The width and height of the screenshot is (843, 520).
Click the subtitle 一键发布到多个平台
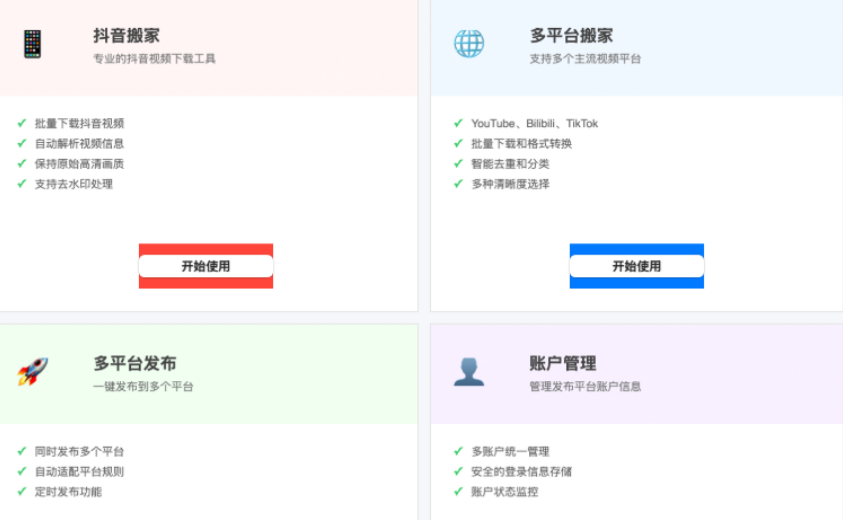click(143, 386)
